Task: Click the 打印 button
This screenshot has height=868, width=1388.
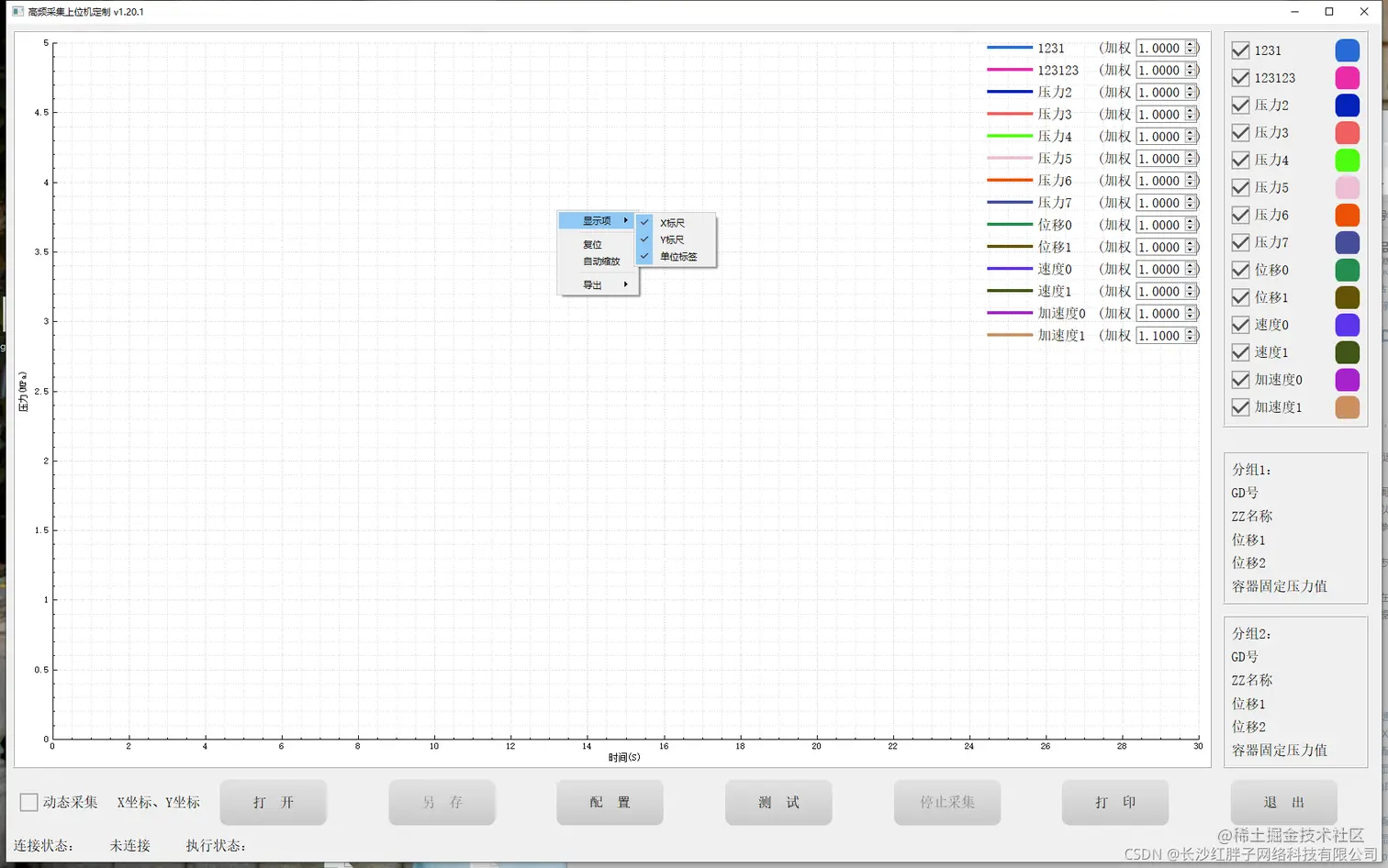Action: [1115, 803]
